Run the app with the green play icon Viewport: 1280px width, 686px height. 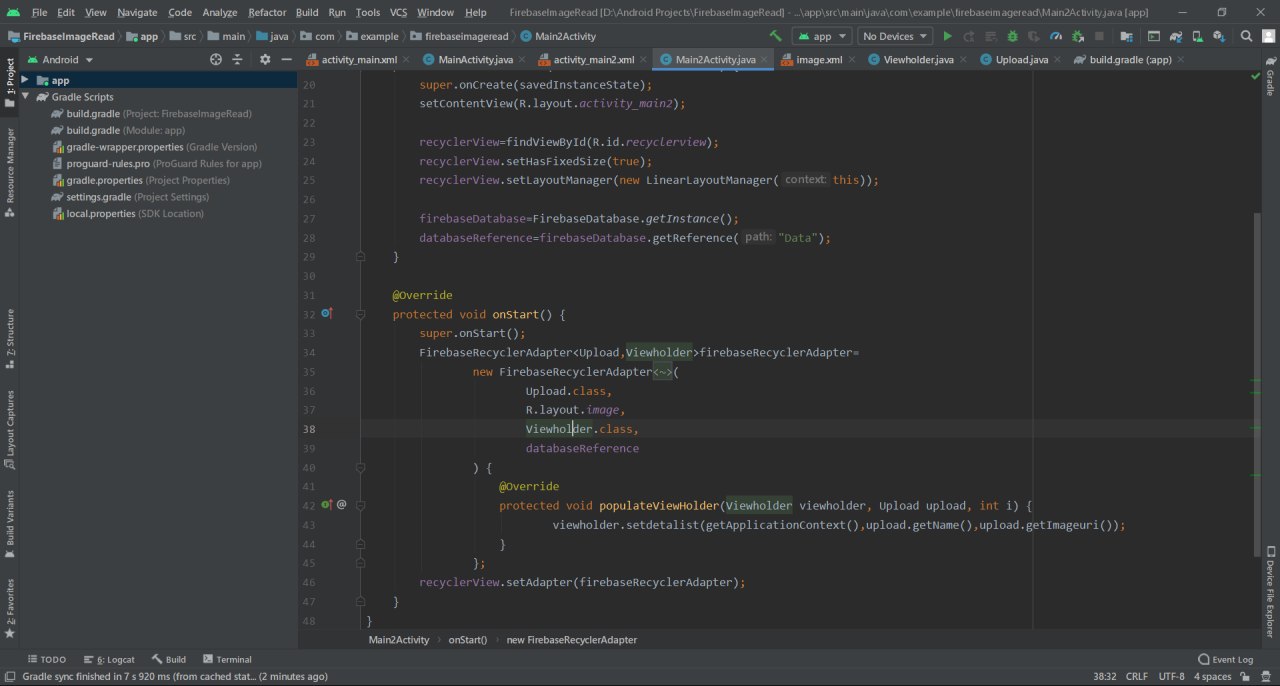click(x=947, y=36)
